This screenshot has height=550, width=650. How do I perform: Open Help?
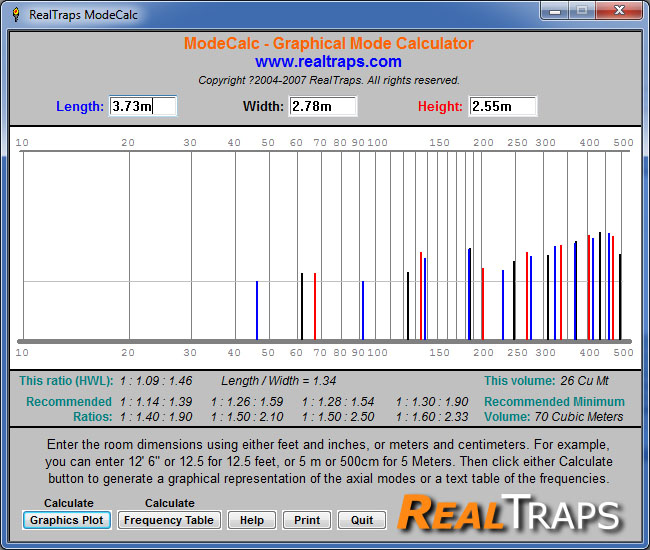(x=252, y=520)
